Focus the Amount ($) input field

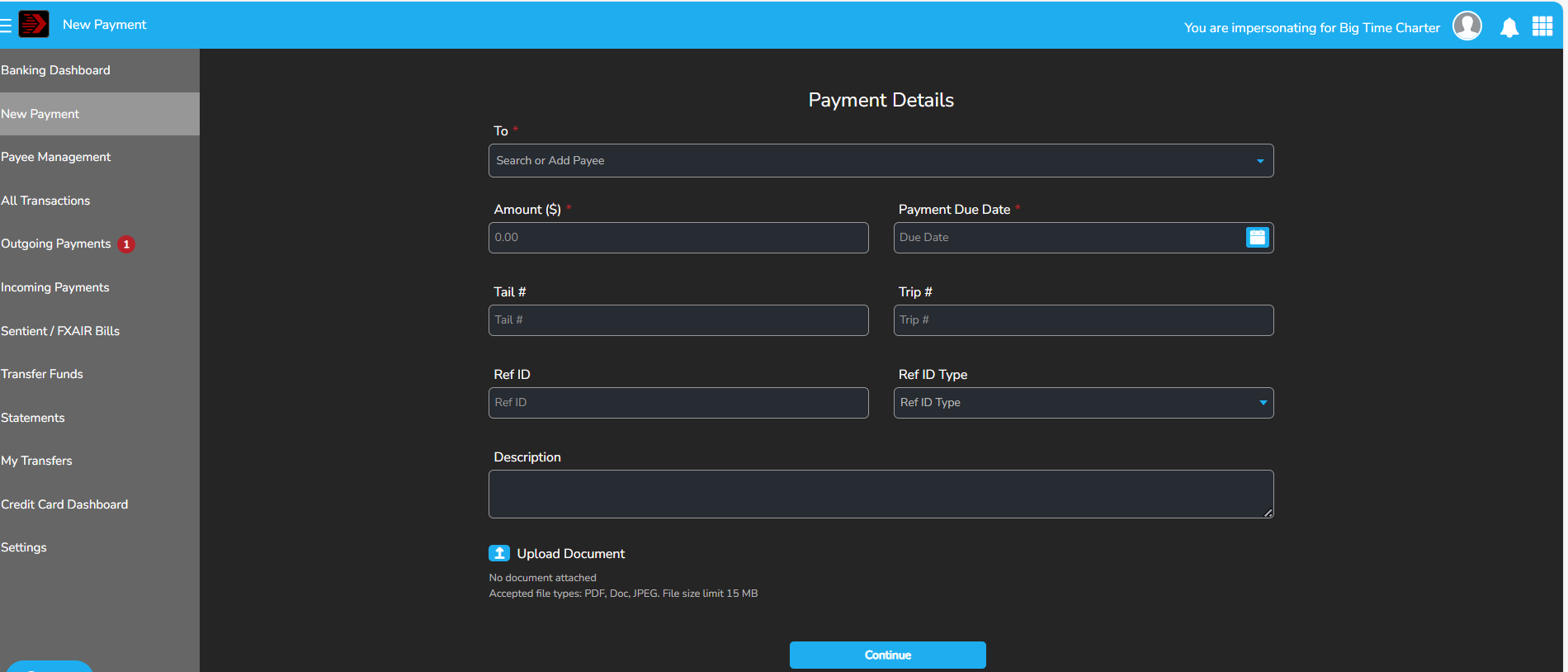[678, 238]
